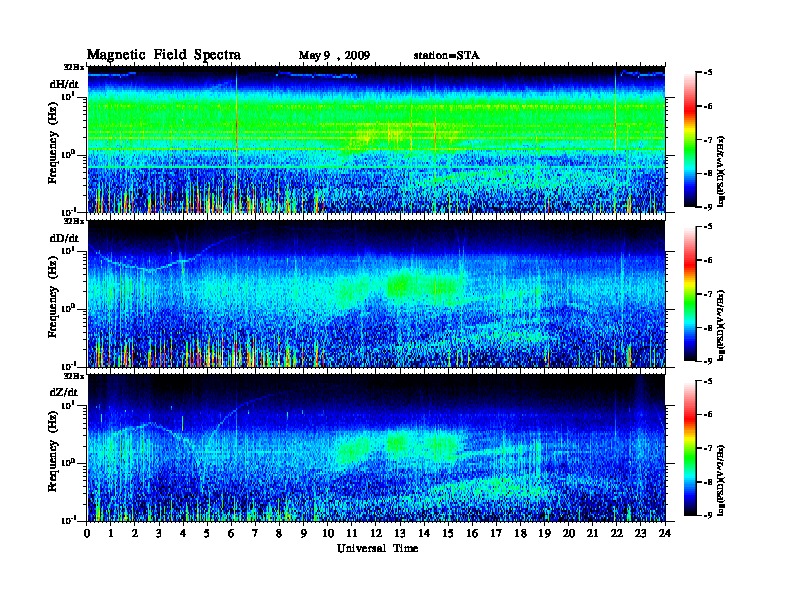Click the 10^0 frequency tick of dD/dt panel

(x=69, y=308)
